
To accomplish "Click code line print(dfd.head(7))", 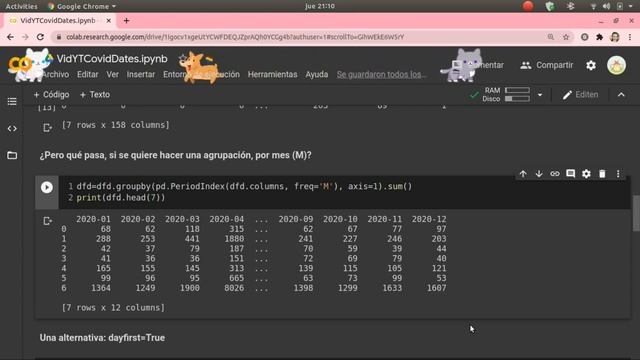I will coord(121,198).
